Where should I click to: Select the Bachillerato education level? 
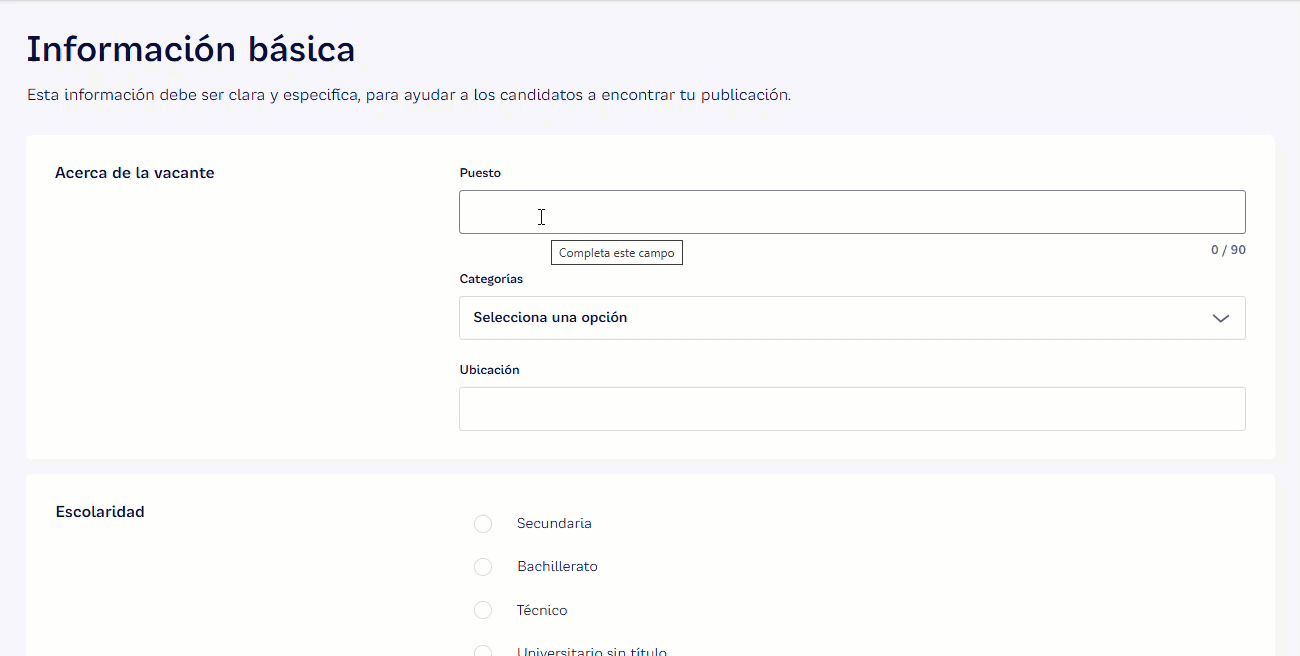tap(483, 566)
